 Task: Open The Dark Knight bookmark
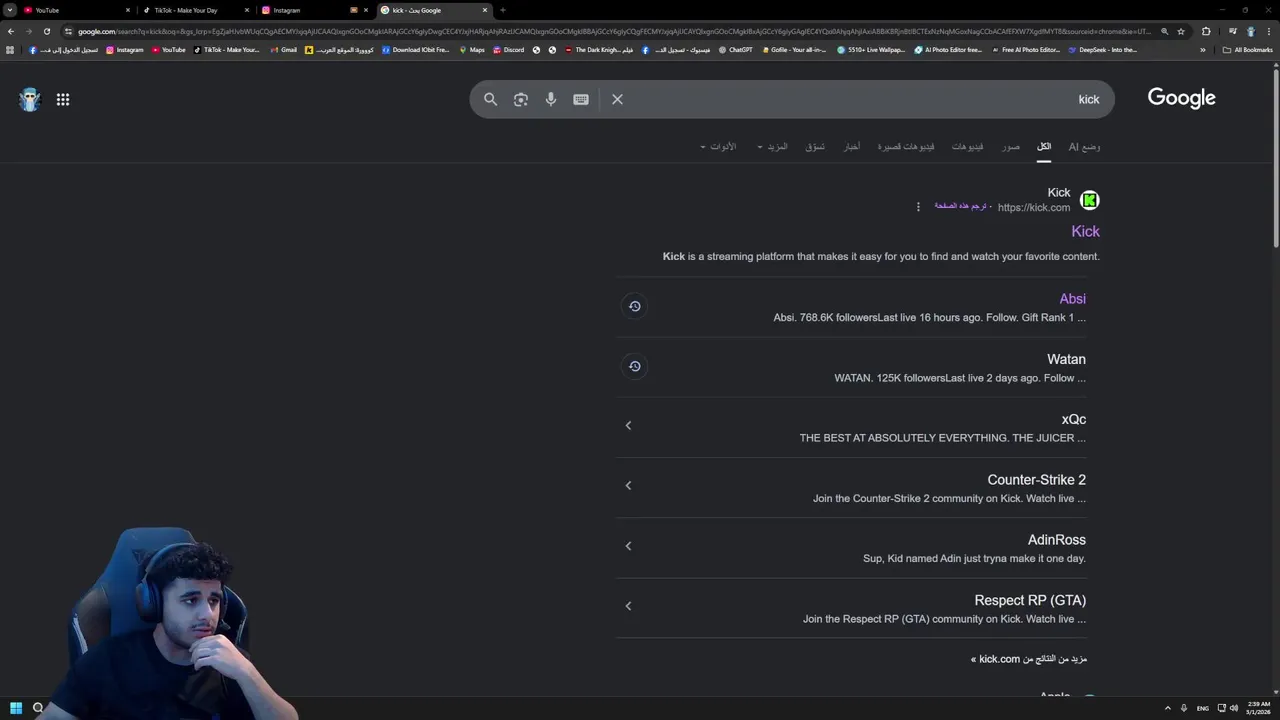point(598,50)
